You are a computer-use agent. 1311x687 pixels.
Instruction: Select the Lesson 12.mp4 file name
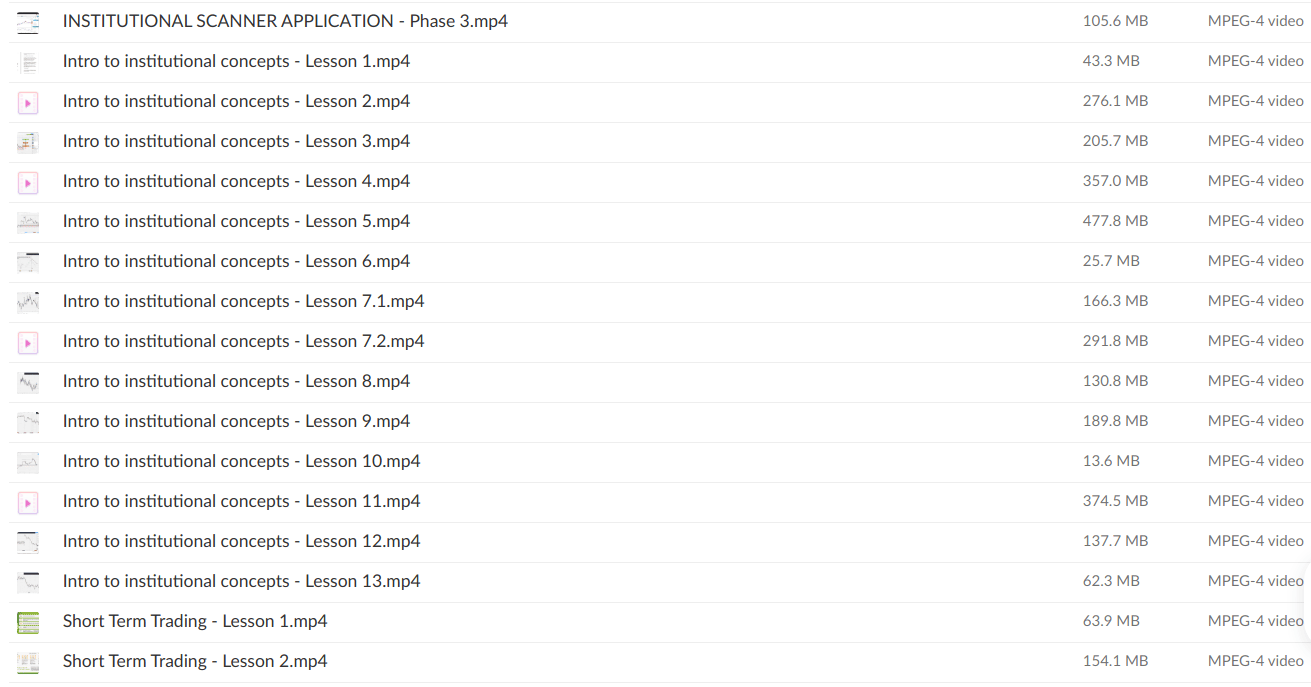coord(241,541)
